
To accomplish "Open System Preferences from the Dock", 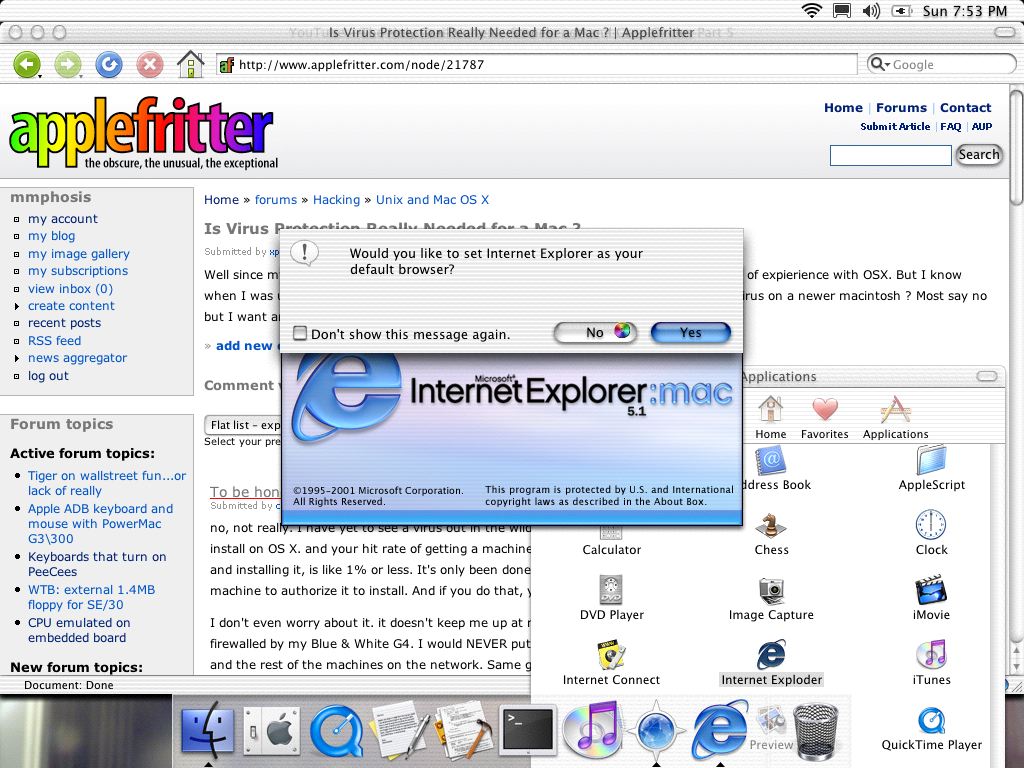I will 272,730.
